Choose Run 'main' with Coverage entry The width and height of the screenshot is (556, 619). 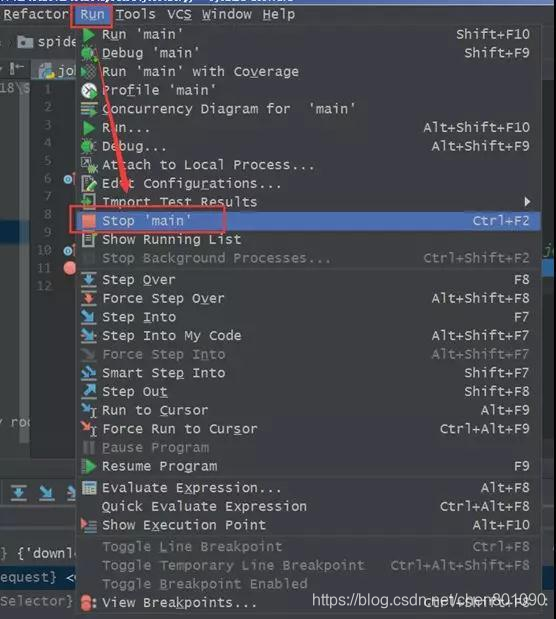pyautogui.click(x=308, y=72)
